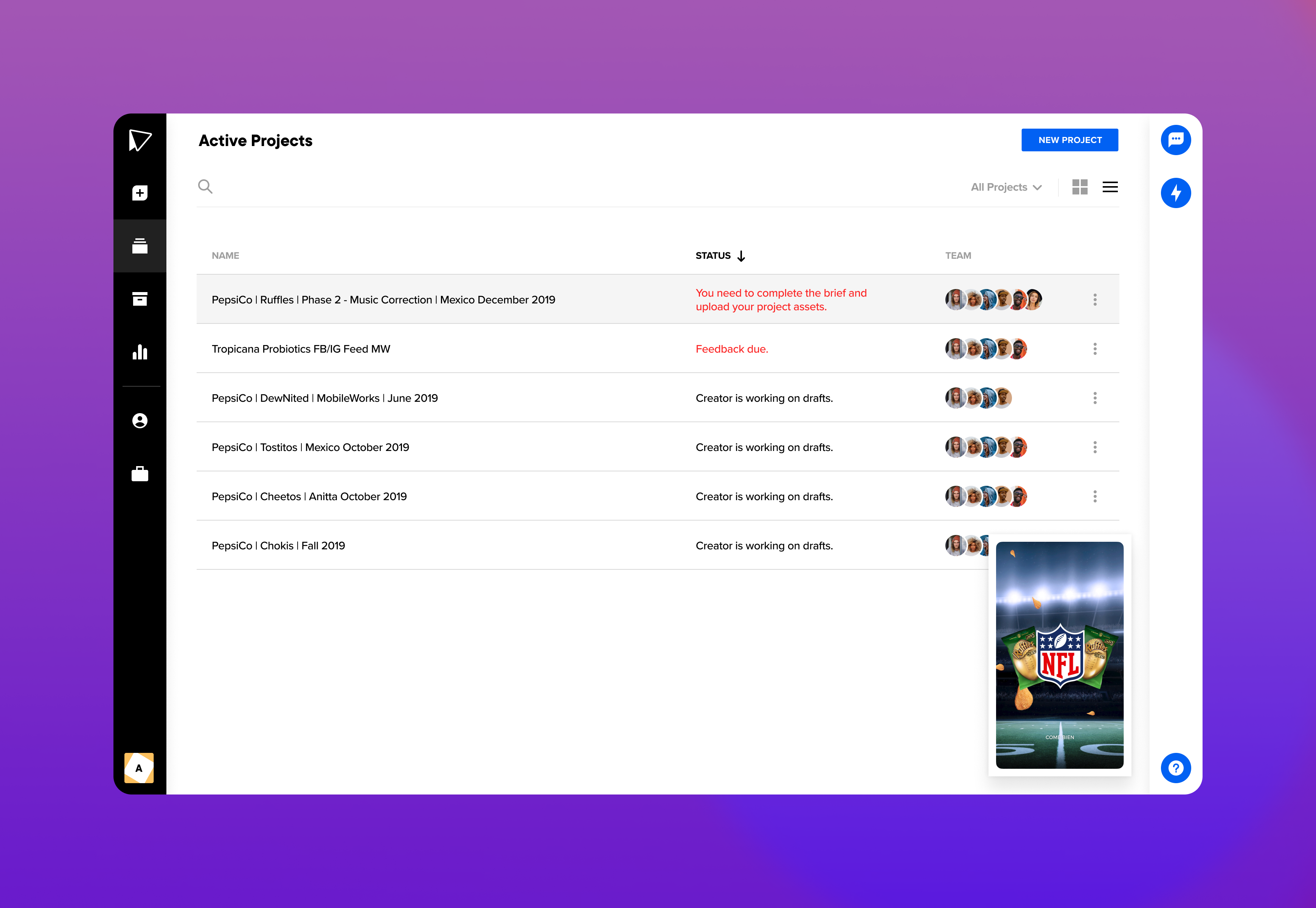
Task: Open more options for the DewNited project
Action: click(1095, 398)
